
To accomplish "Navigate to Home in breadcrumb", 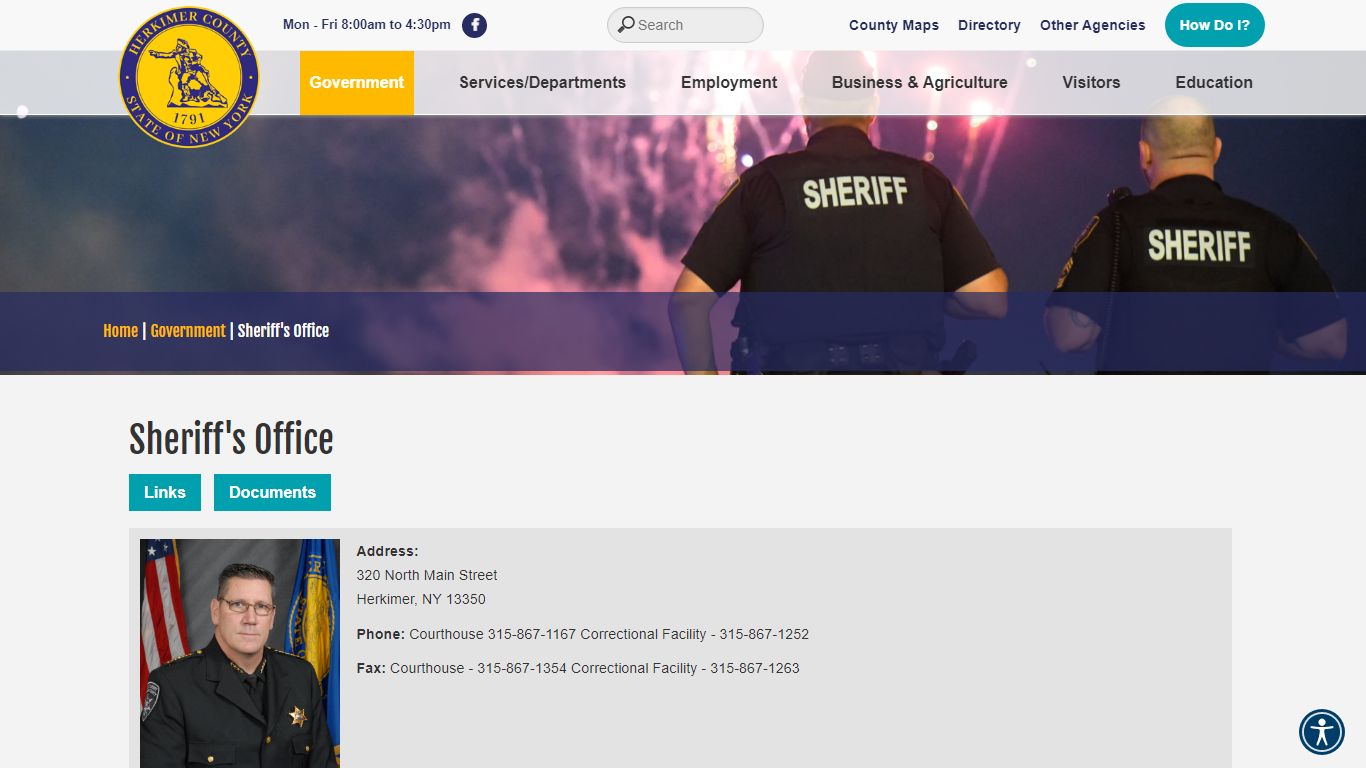I will [x=120, y=331].
